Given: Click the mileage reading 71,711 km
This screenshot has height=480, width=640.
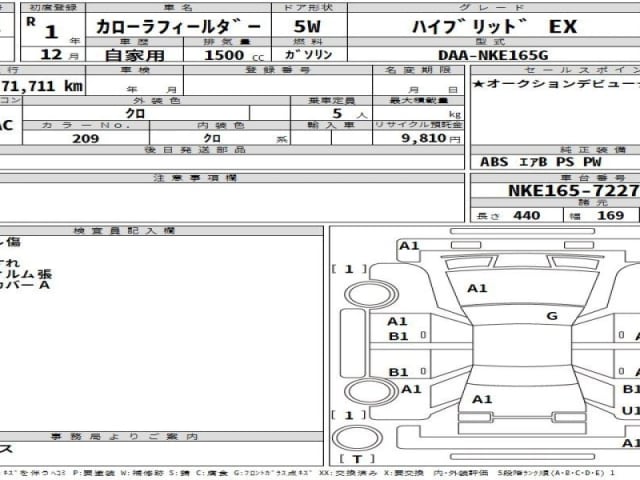Looking at the screenshot, I should point(42,86).
